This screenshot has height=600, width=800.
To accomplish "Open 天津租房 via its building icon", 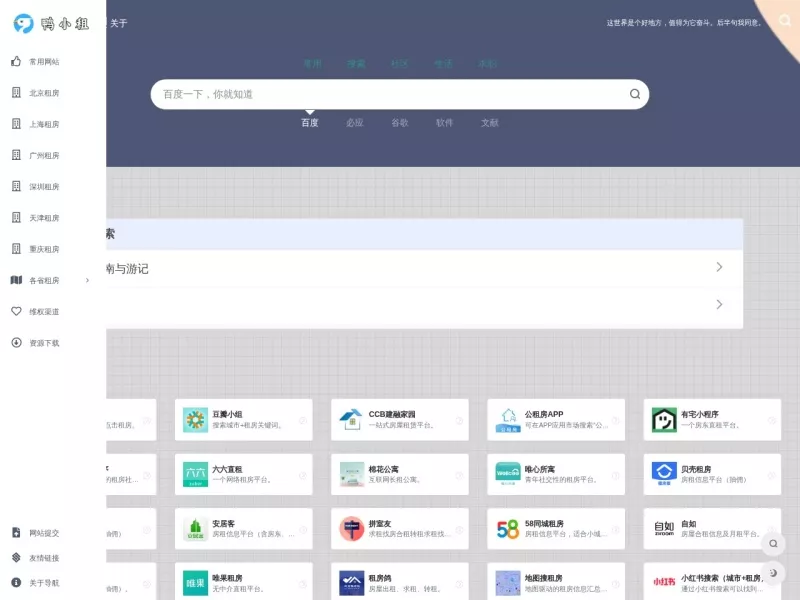I will [16, 218].
